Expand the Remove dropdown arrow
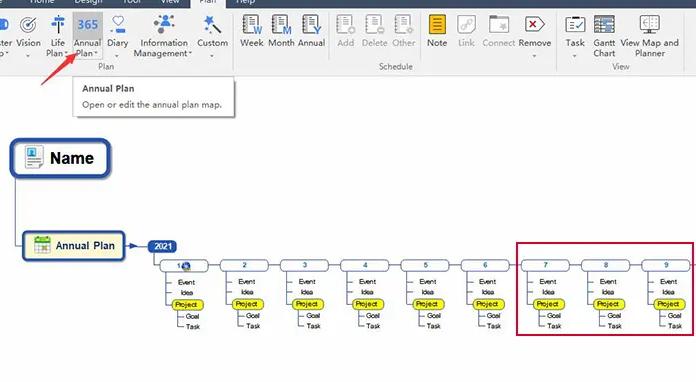Screen dimensions: 696x382 (534, 56)
